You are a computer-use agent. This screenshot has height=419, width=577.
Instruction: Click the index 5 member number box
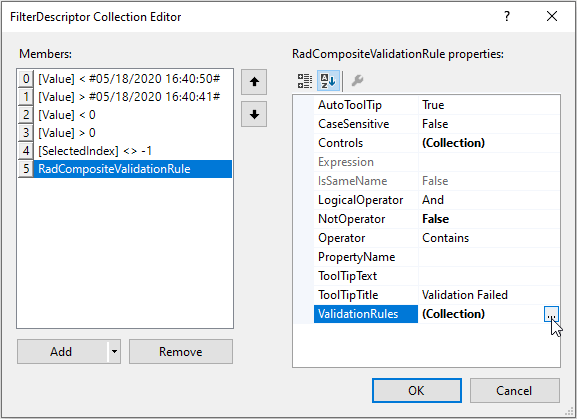pos(26,169)
